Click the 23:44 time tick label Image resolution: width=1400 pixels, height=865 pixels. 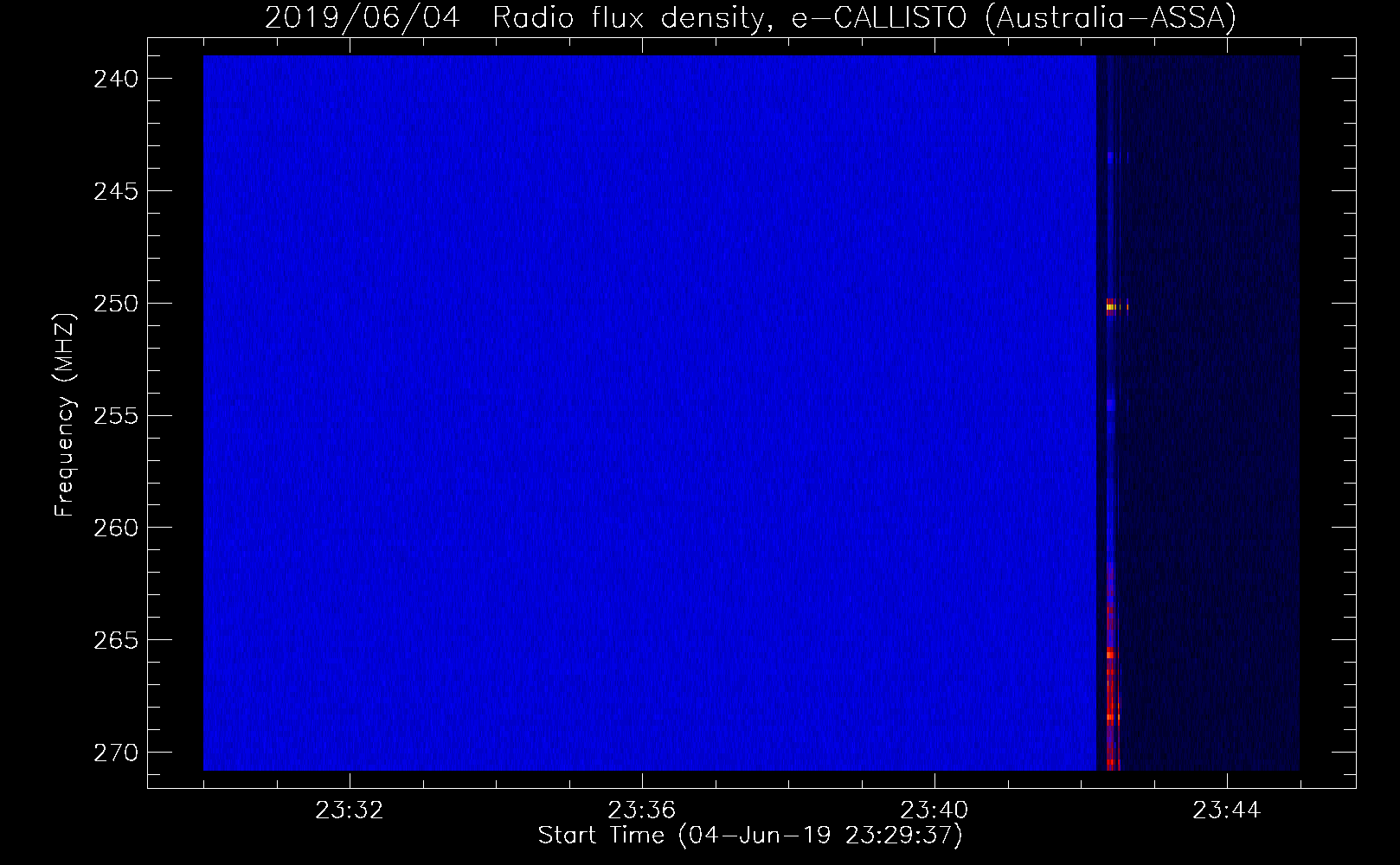[x=1227, y=811]
